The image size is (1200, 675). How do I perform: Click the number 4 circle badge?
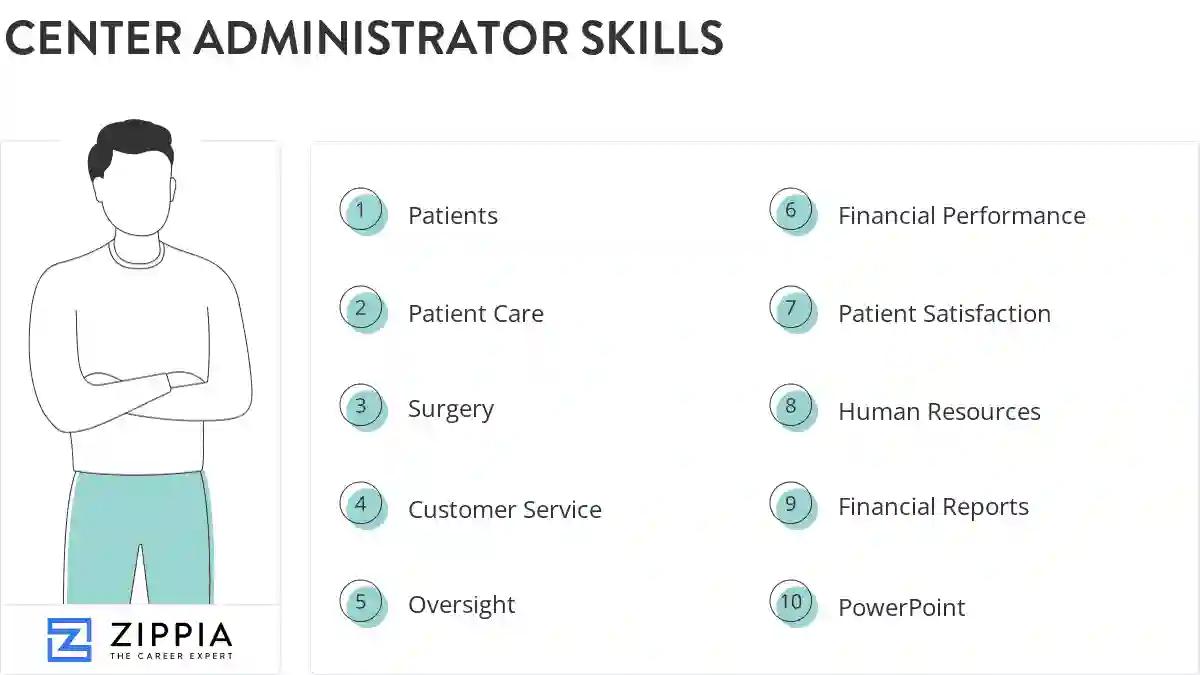point(362,506)
